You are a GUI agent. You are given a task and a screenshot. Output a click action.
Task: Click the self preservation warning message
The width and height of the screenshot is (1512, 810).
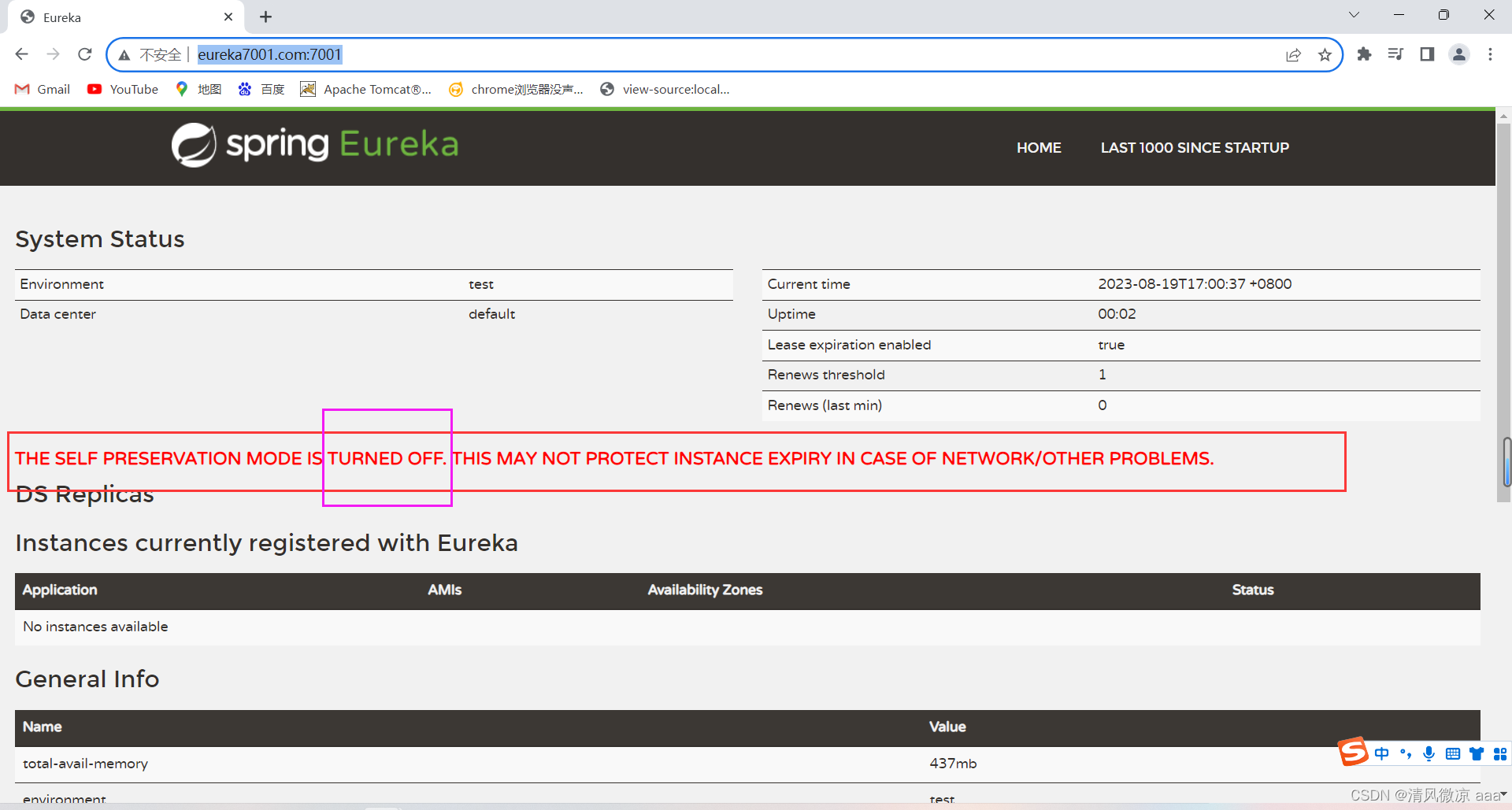click(x=614, y=459)
